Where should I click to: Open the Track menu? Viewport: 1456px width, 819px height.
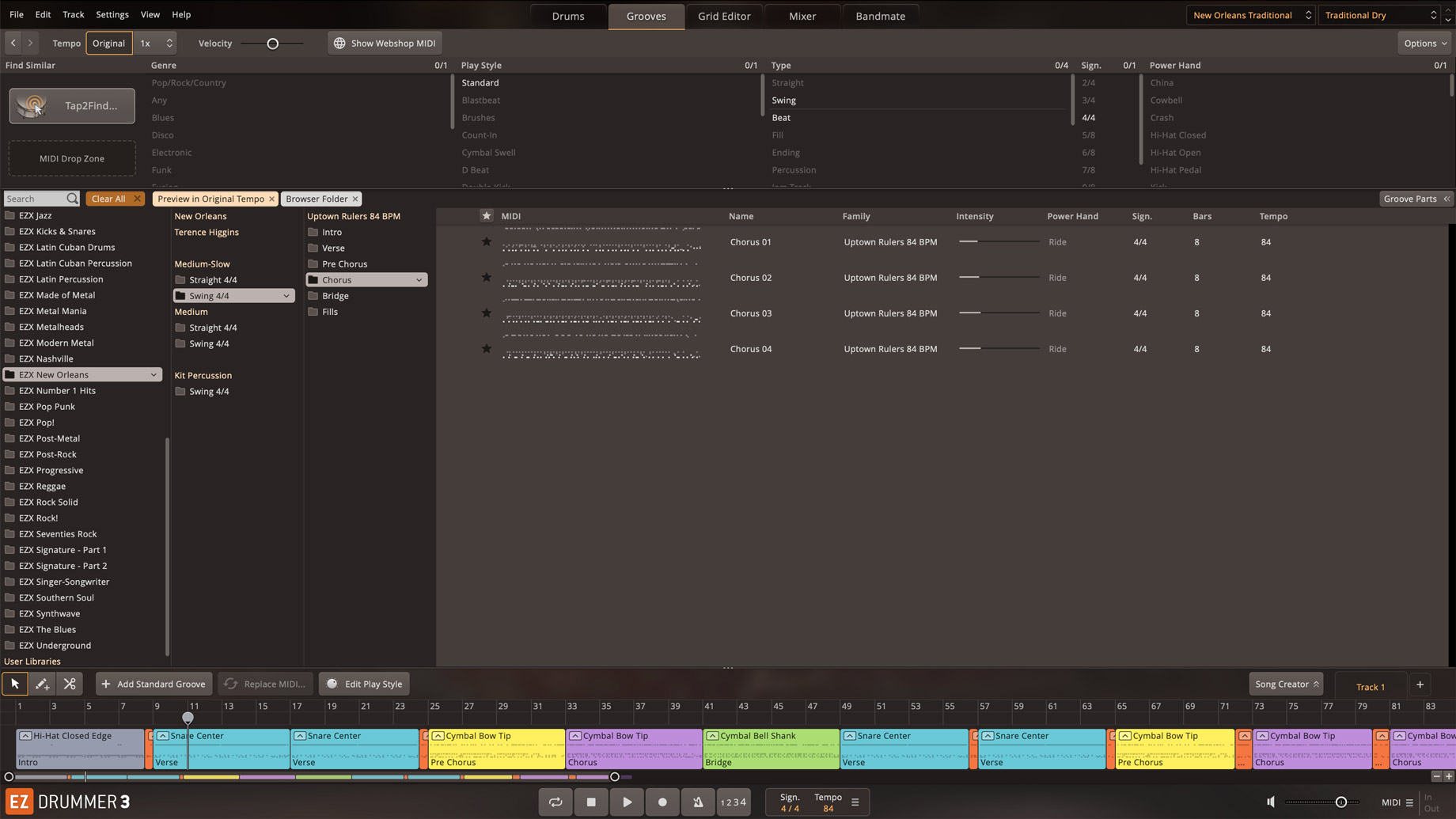73,14
